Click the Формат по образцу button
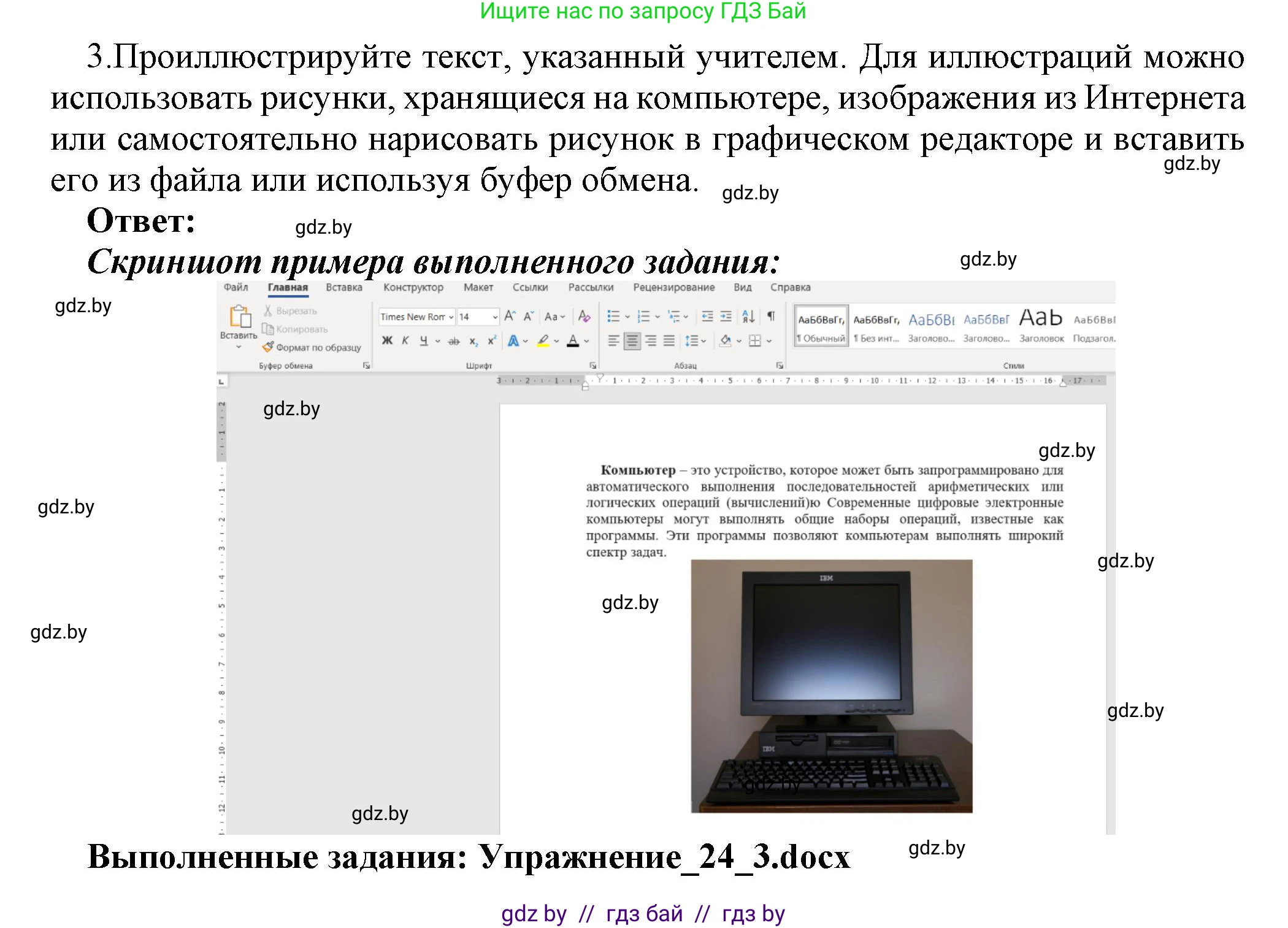The height and width of the screenshot is (928, 1288). click(313, 347)
